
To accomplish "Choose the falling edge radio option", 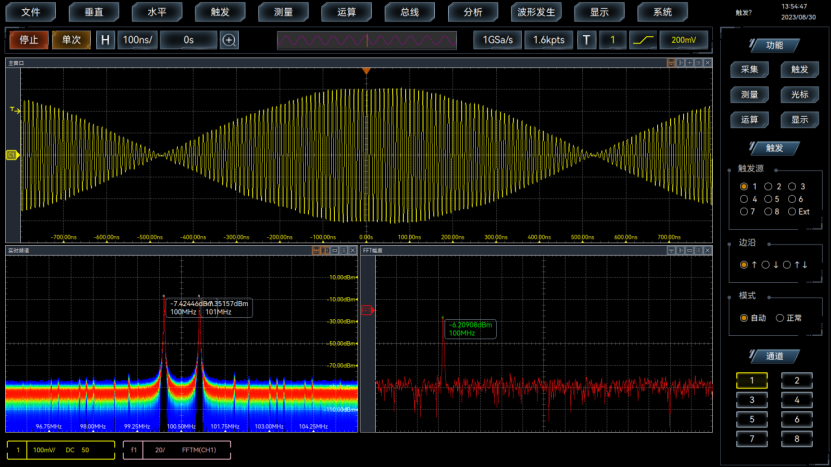I will (x=766, y=264).
